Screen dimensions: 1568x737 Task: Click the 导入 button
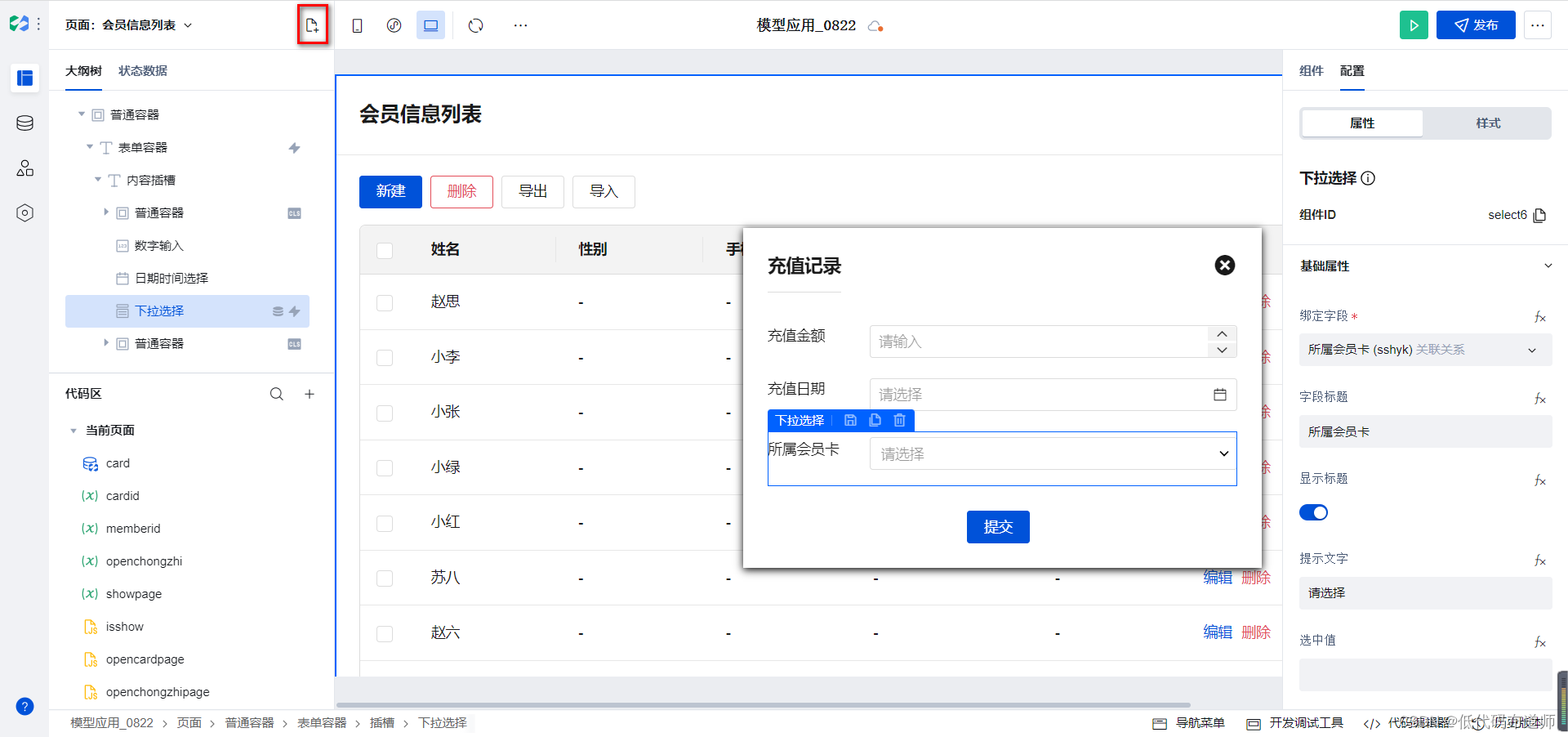(x=604, y=191)
